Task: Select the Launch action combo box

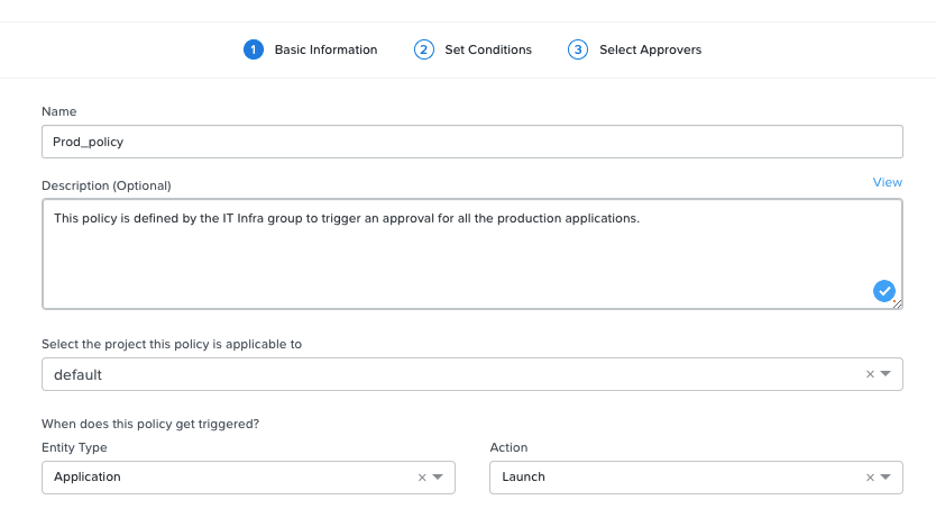Action: 696,477
